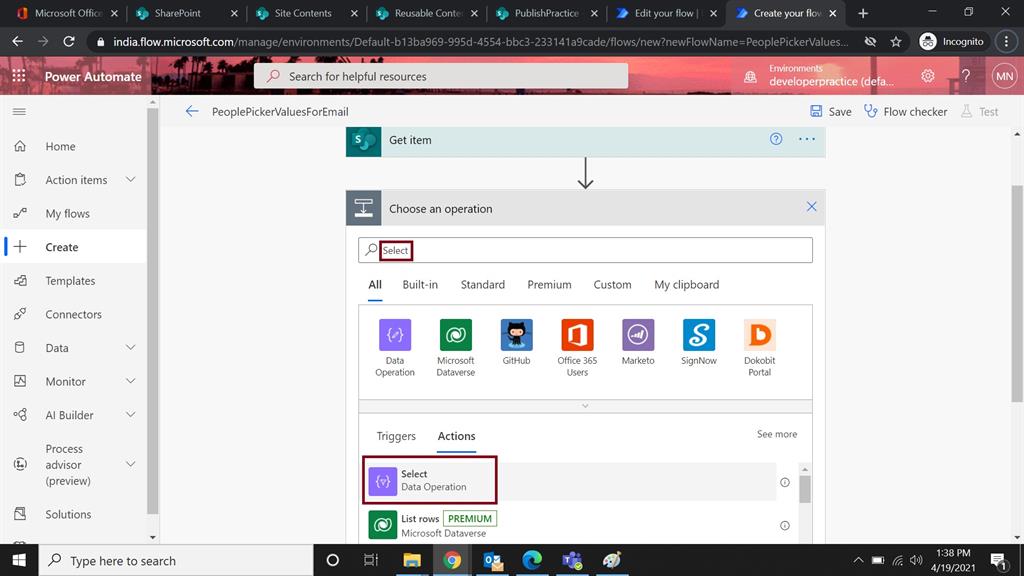Pick the Dokobit Portal connector icon
This screenshot has width=1024, height=576.
[x=759, y=335]
